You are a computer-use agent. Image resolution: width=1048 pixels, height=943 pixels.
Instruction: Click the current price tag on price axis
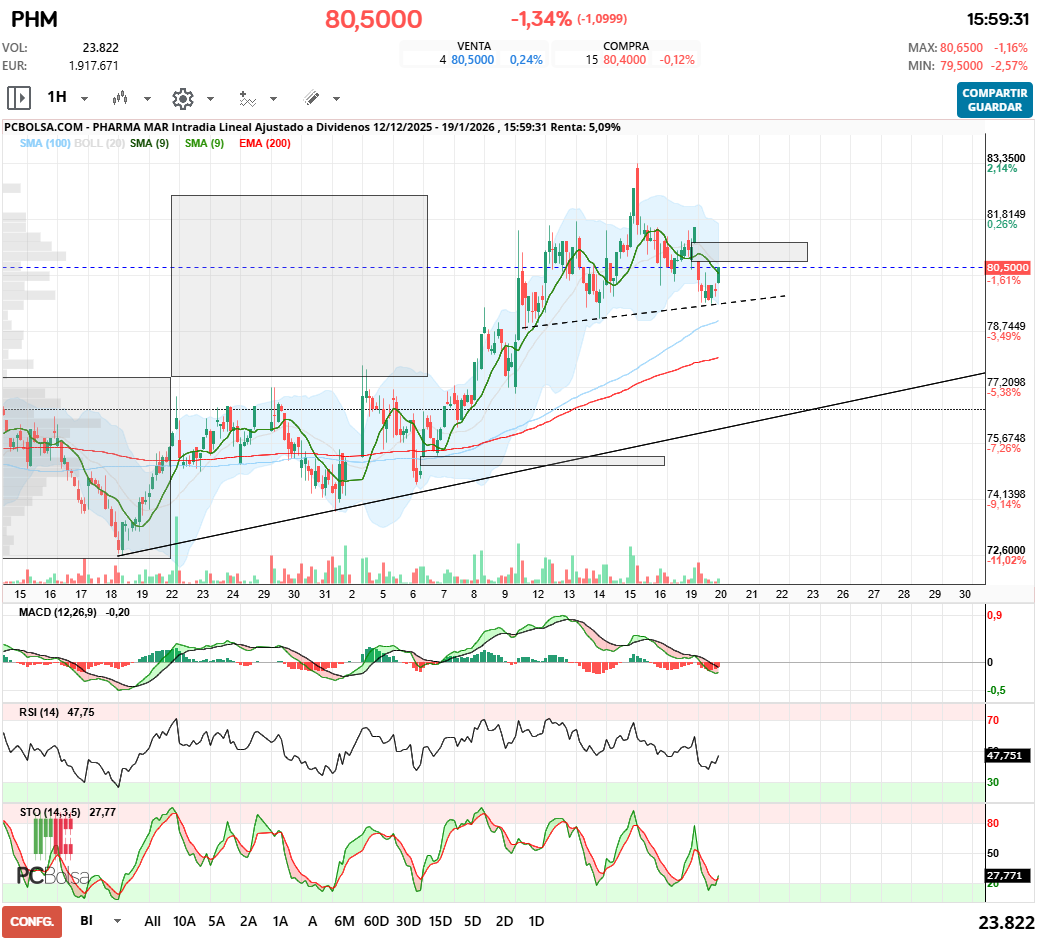point(1008,267)
